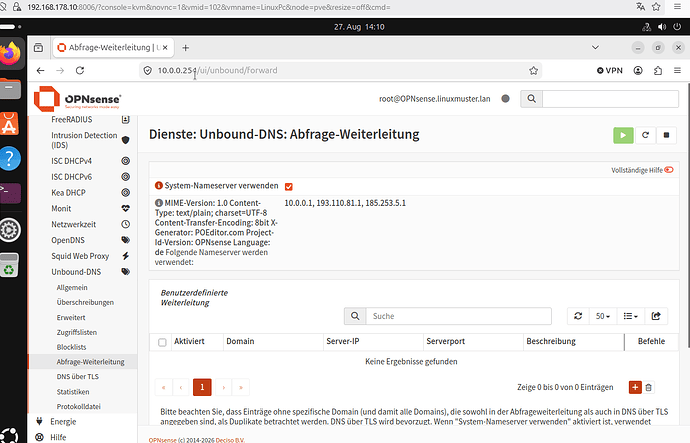
Task: Export the forwarding table entries
Action: [x=656, y=316]
